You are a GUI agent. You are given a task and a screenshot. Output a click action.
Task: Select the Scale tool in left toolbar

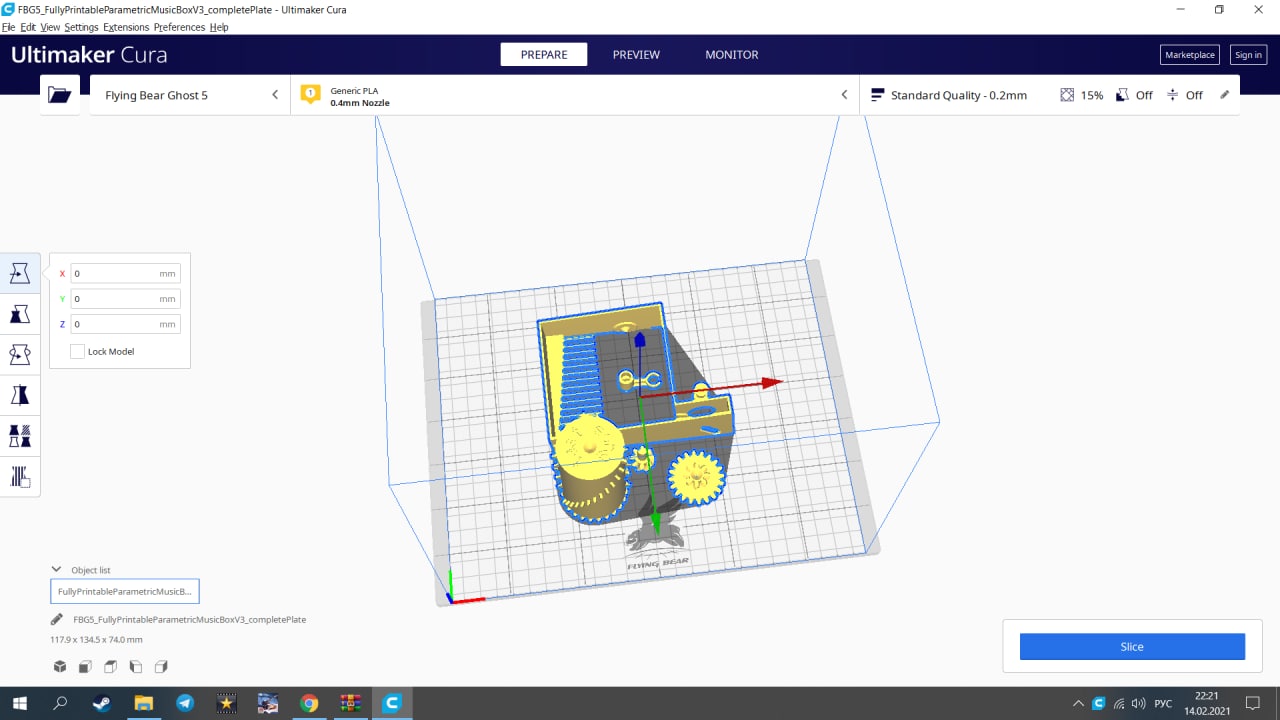click(20, 314)
